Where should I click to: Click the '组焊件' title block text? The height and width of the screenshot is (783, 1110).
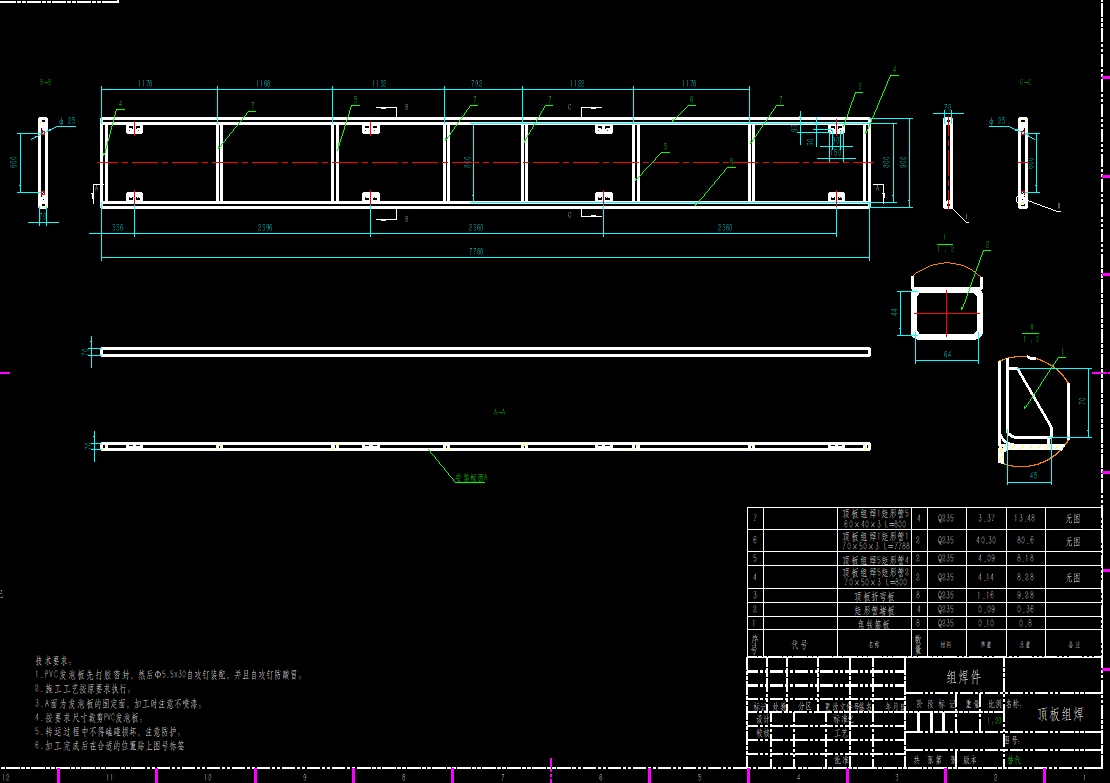pos(963,677)
